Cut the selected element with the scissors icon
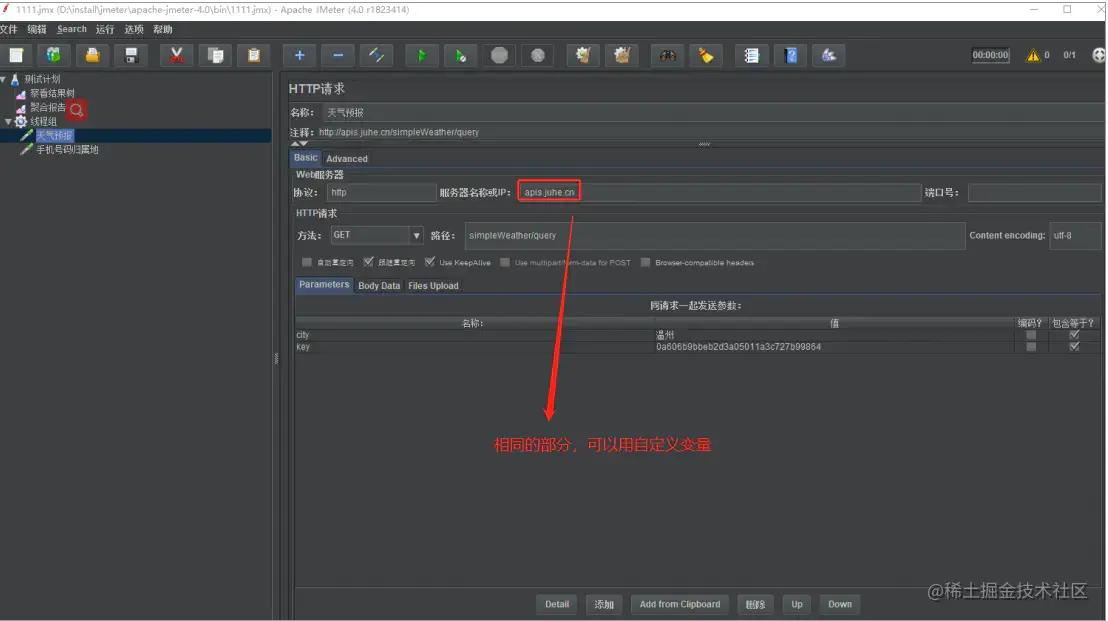Viewport: 1108px width, 621px height. pyautogui.click(x=177, y=55)
